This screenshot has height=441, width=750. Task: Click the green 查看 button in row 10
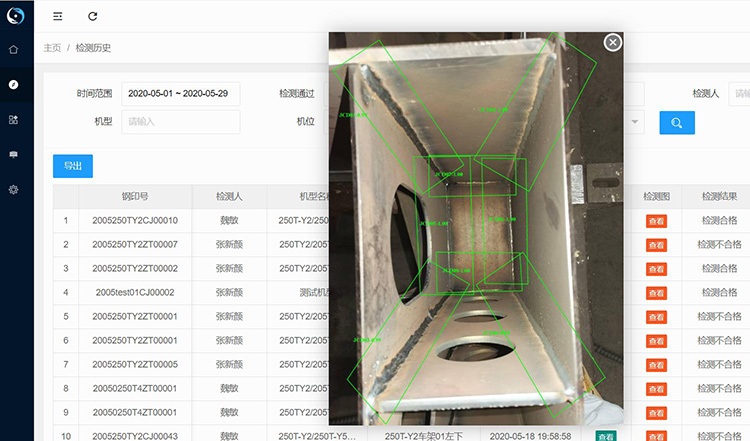point(606,436)
